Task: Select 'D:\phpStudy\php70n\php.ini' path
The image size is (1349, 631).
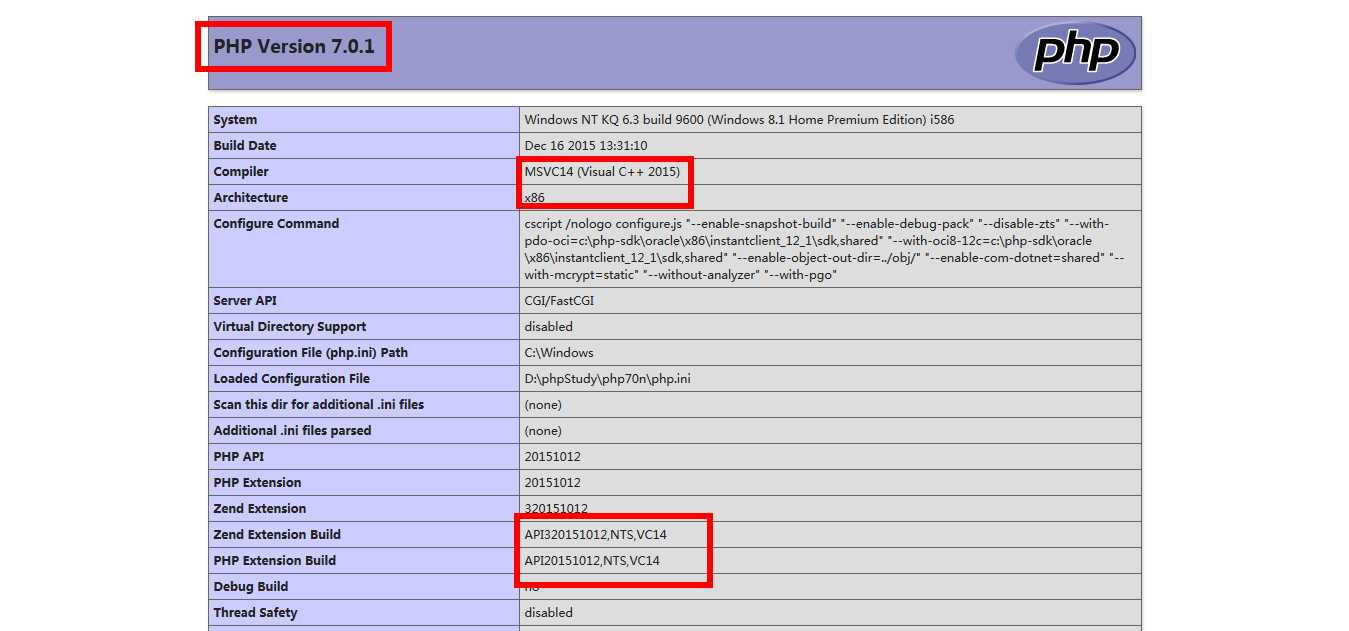Action: click(607, 379)
